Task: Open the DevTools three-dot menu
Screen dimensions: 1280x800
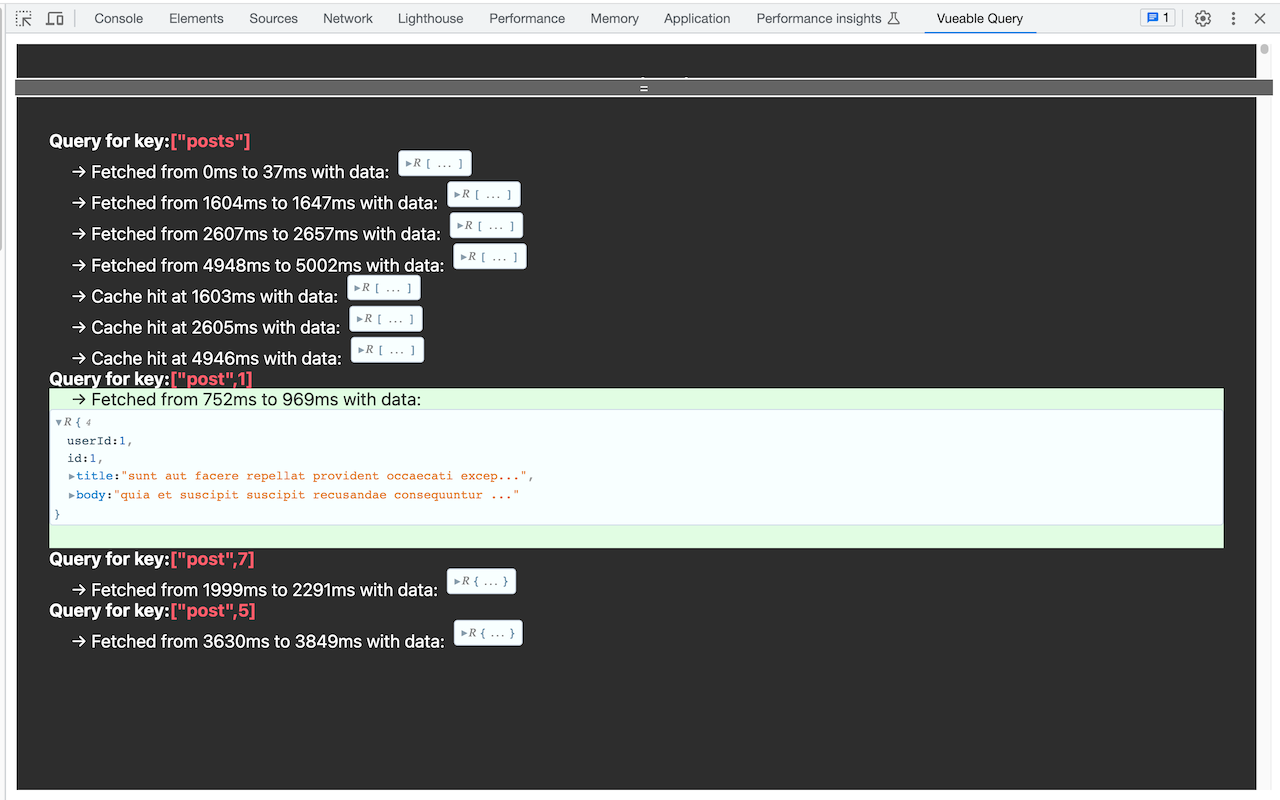Action: coord(1233,18)
